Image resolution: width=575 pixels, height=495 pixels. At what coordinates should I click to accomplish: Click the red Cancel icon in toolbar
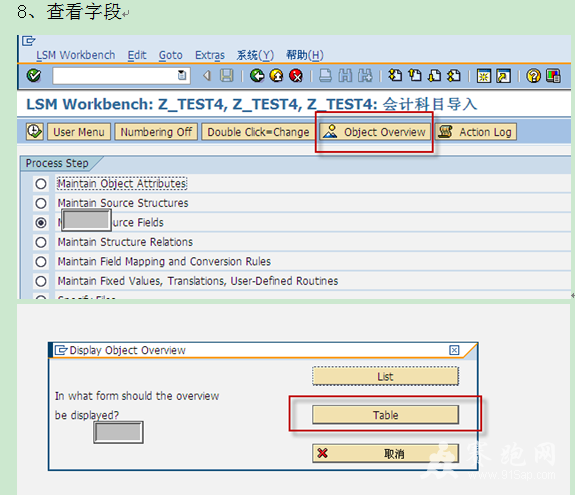(x=296, y=76)
